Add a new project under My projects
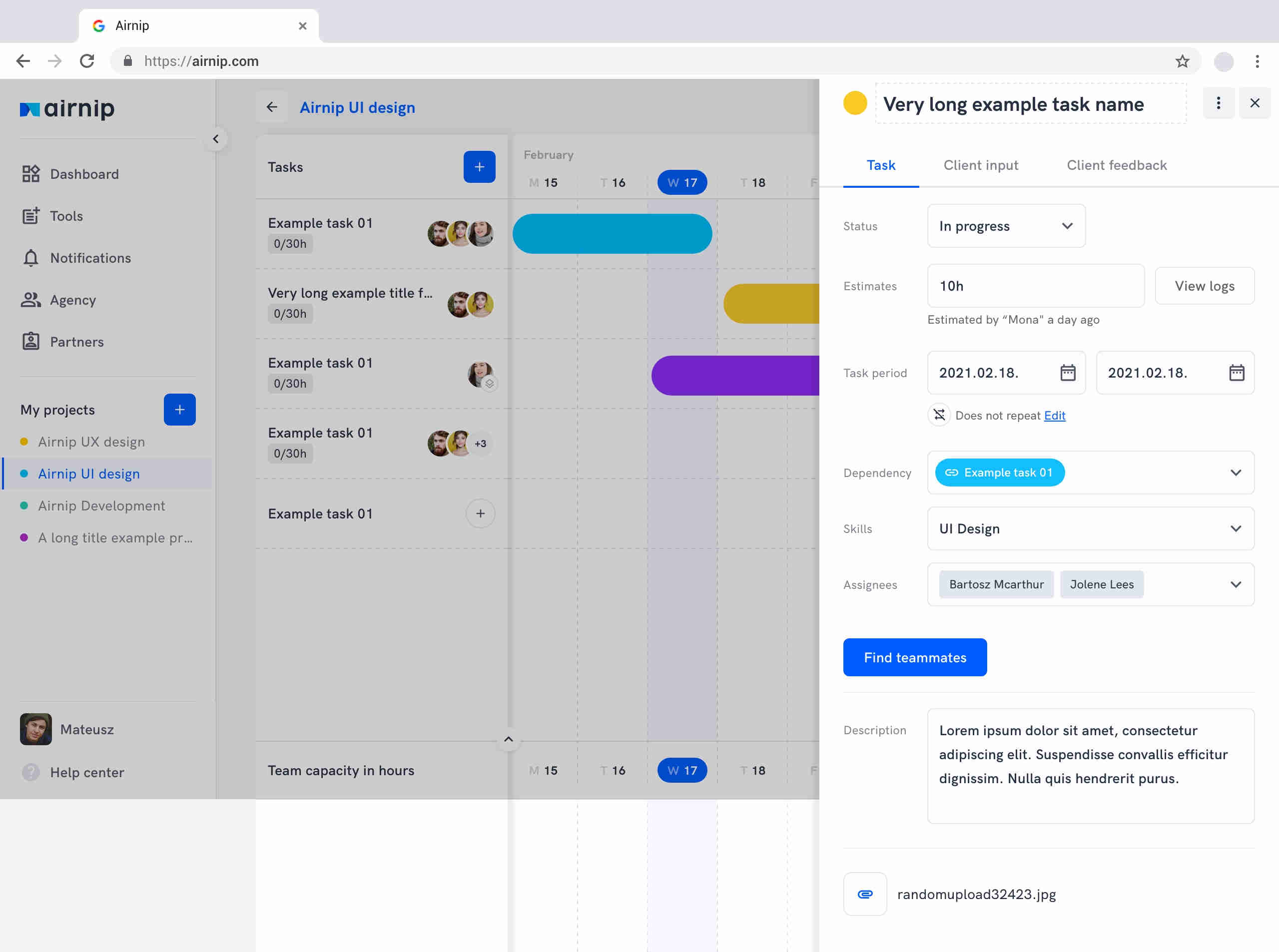This screenshot has width=1279, height=952. coord(180,410)
